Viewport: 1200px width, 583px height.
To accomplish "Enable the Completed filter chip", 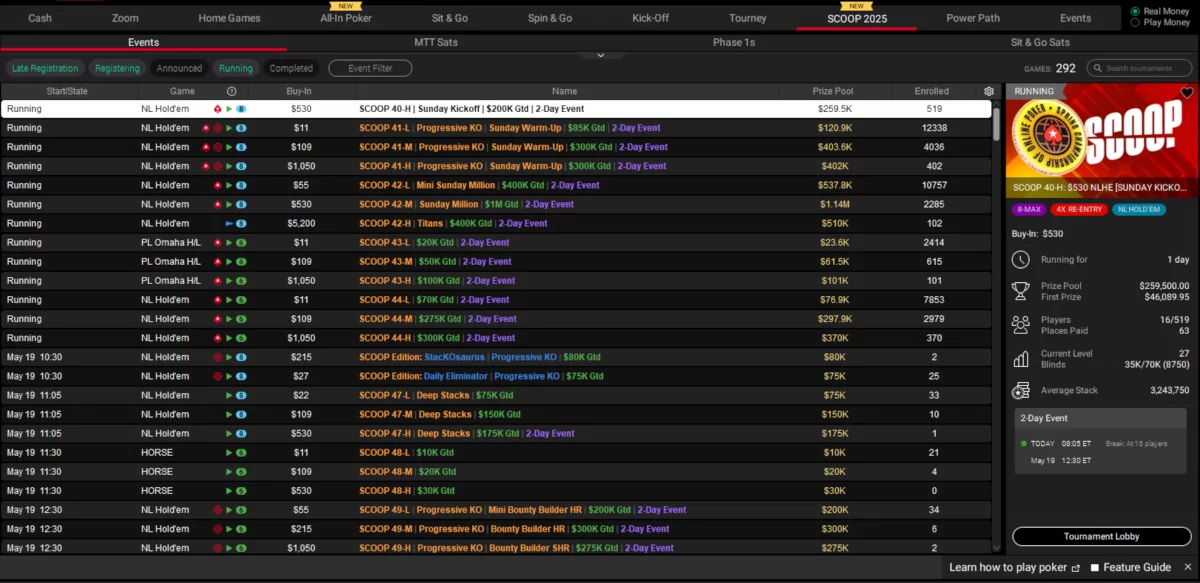I will pos(291,68).
